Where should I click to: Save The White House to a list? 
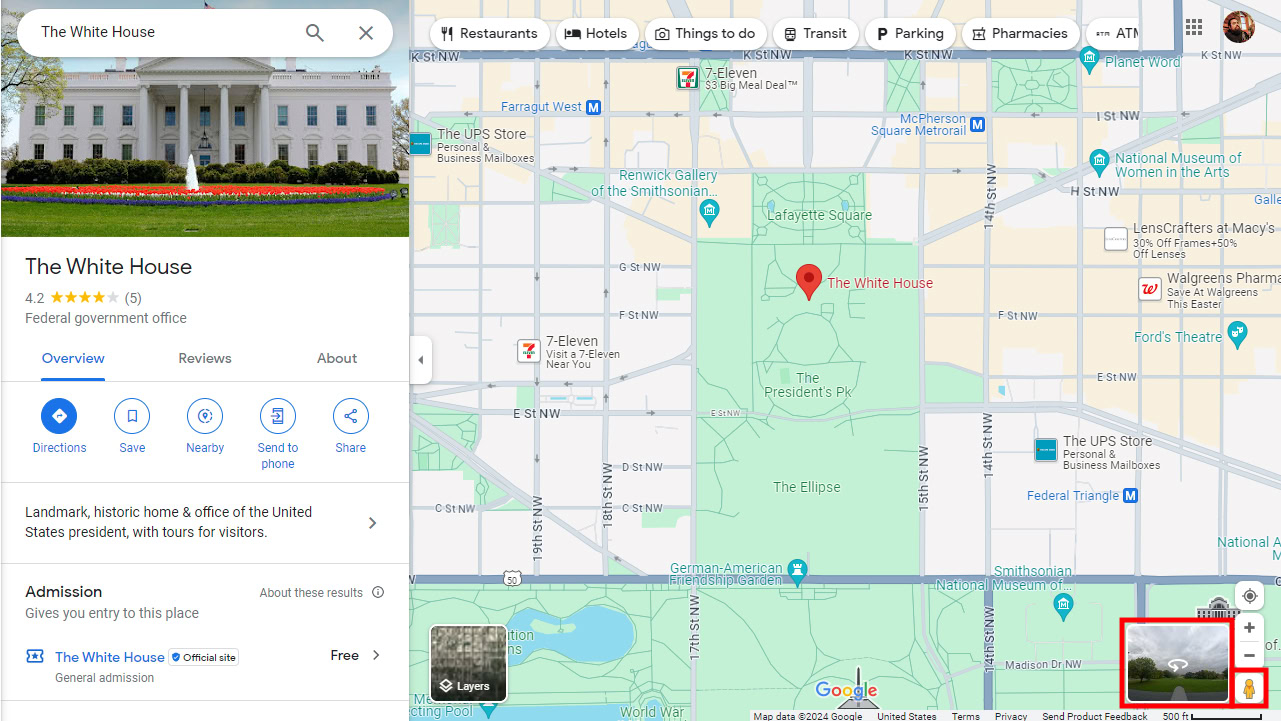click(132, 416)
